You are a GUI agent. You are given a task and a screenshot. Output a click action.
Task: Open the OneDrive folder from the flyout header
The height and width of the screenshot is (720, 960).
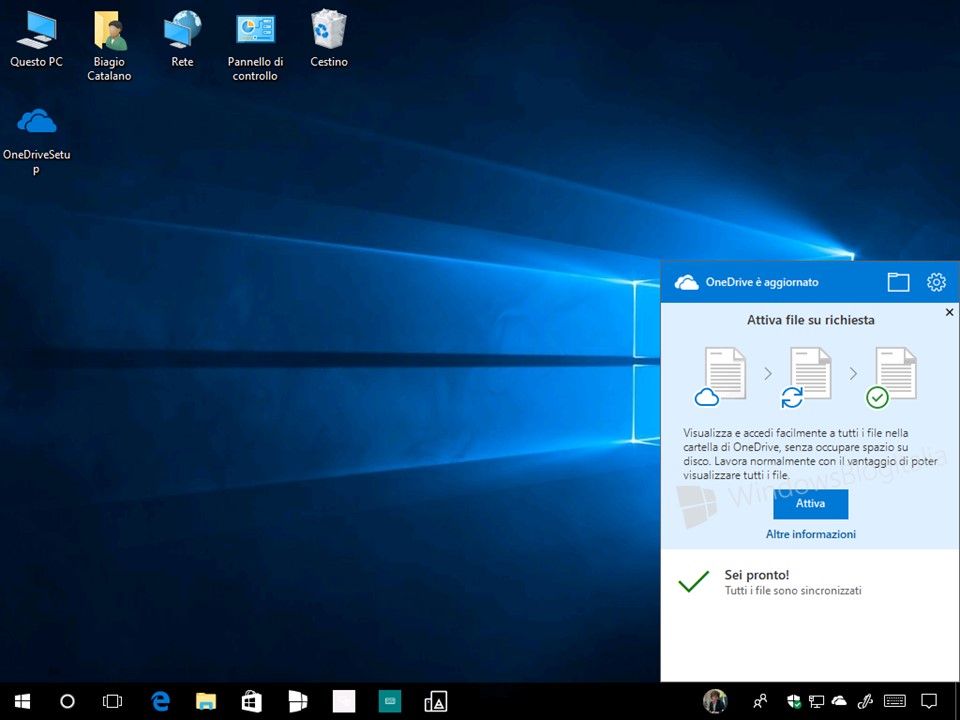click(x=898, y=282)
